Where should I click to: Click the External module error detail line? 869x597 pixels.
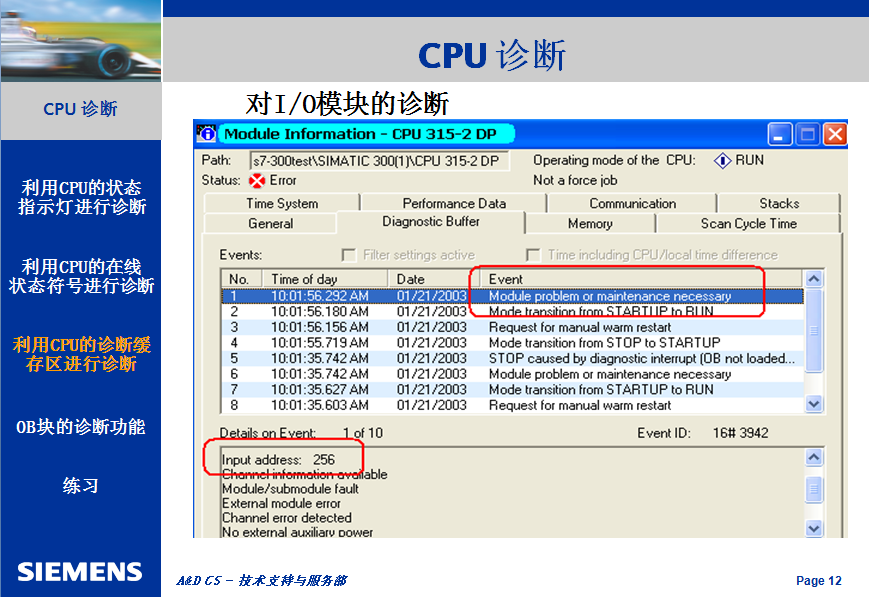pos(282,503)
